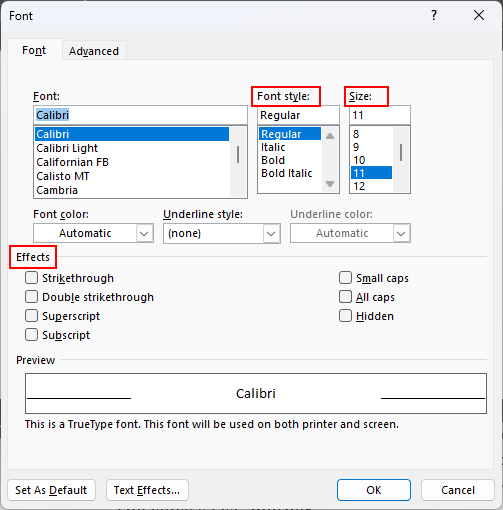This screenshot has width=503, height=510.
Task: Select font size 8
Action: pos(371,134)
